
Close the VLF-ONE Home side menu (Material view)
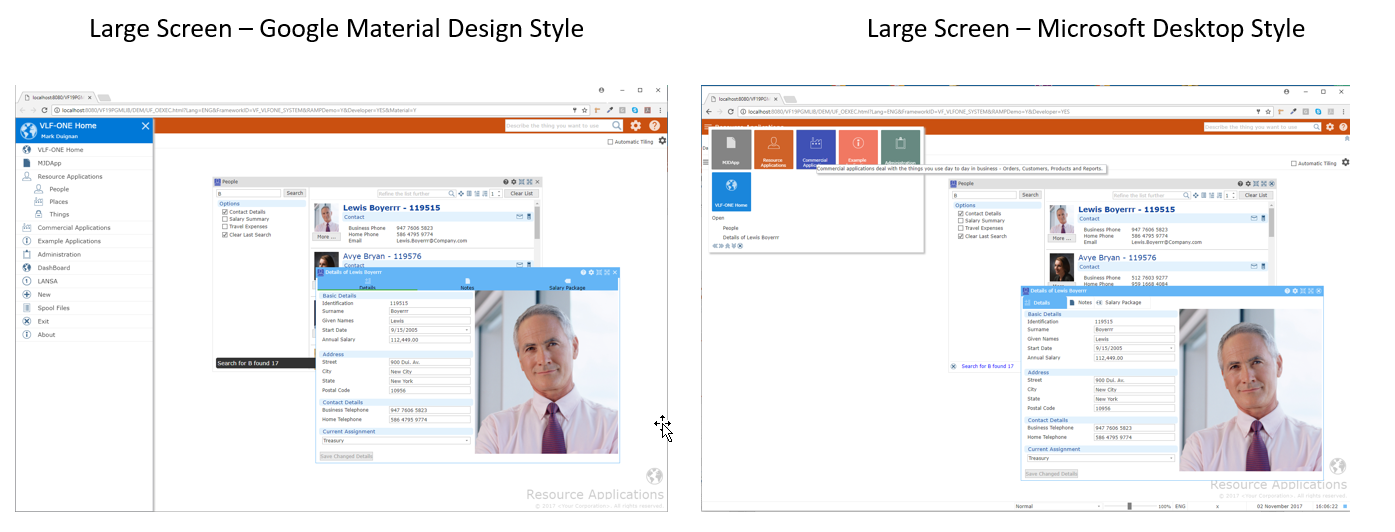(145, 126)
